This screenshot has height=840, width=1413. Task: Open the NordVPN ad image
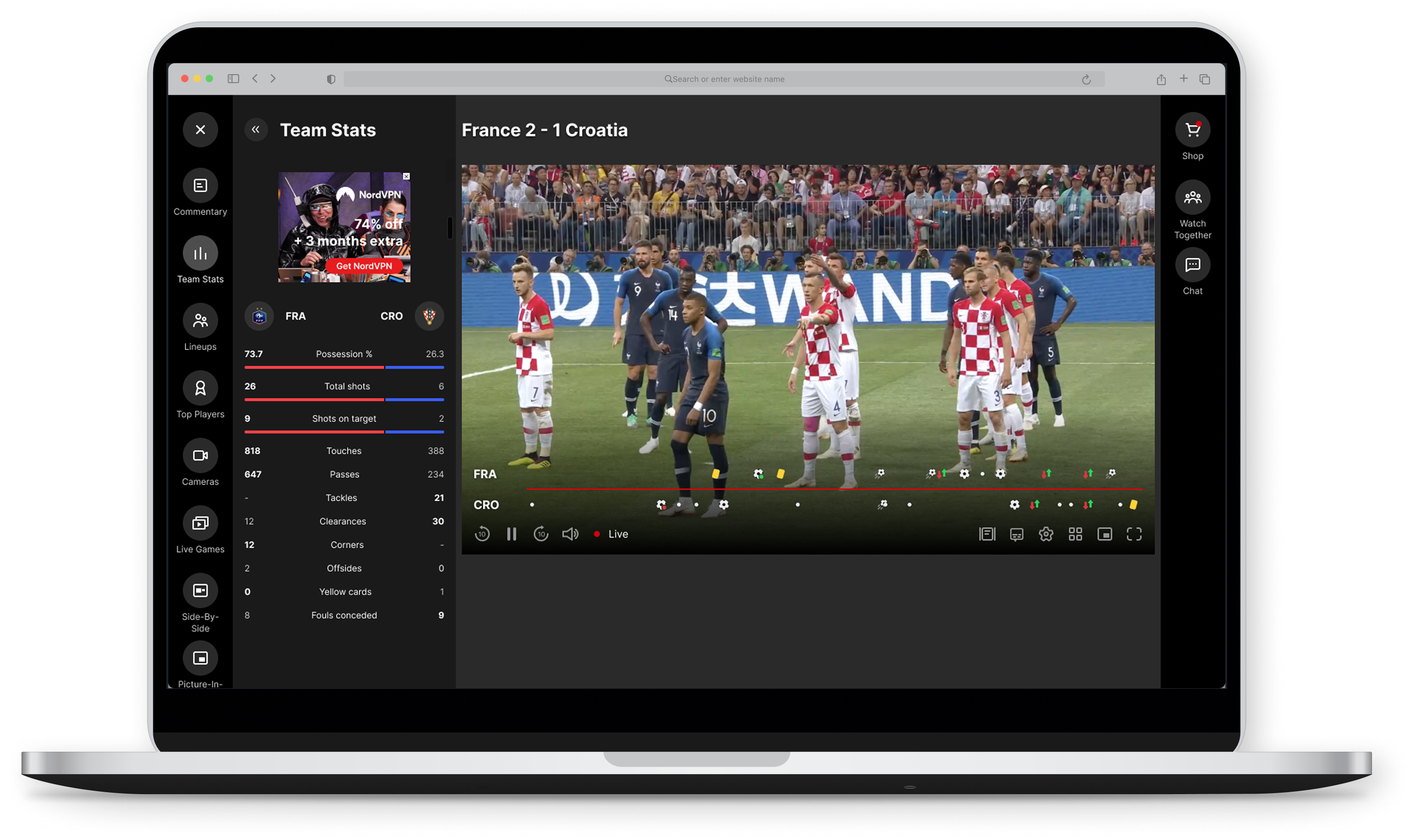tap(344, 227)
